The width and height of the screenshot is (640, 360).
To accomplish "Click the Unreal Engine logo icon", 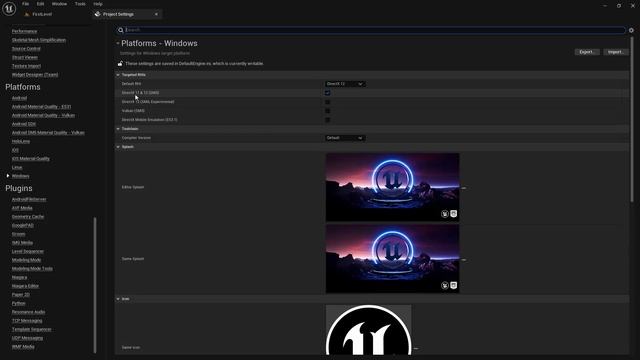I will point(9,8).
